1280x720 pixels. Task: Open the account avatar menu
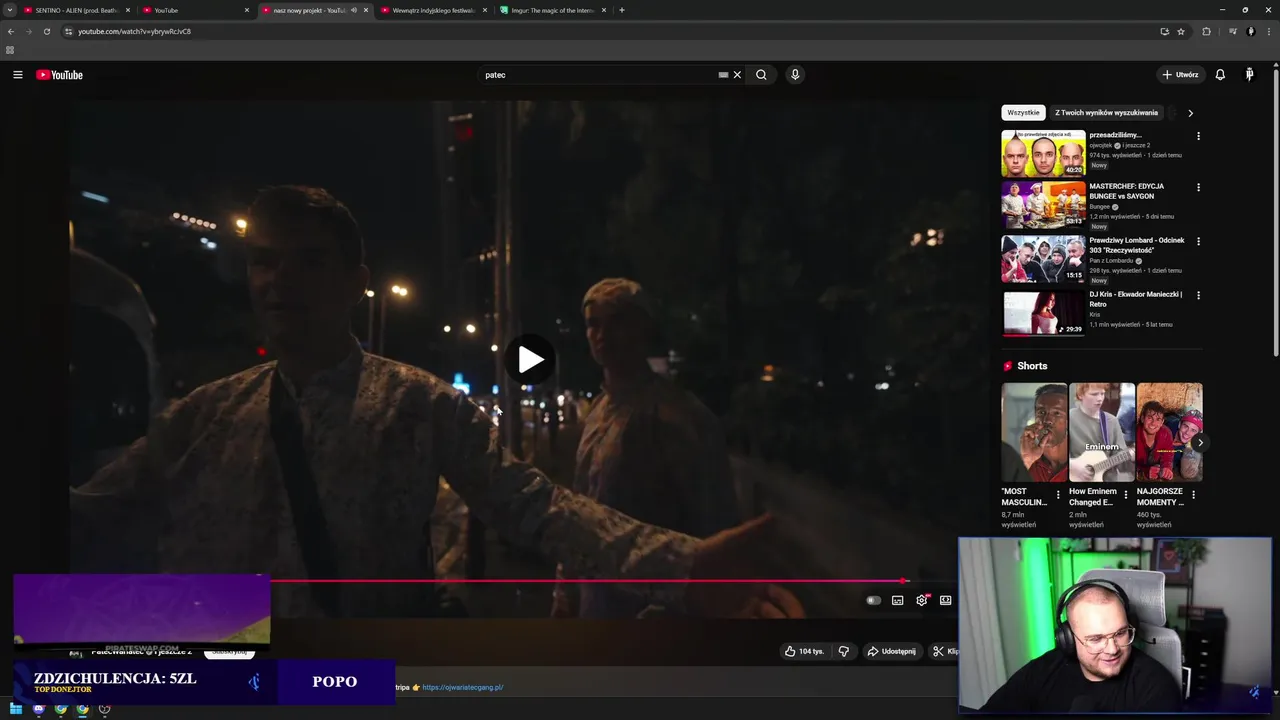[x=1249, y=75]
